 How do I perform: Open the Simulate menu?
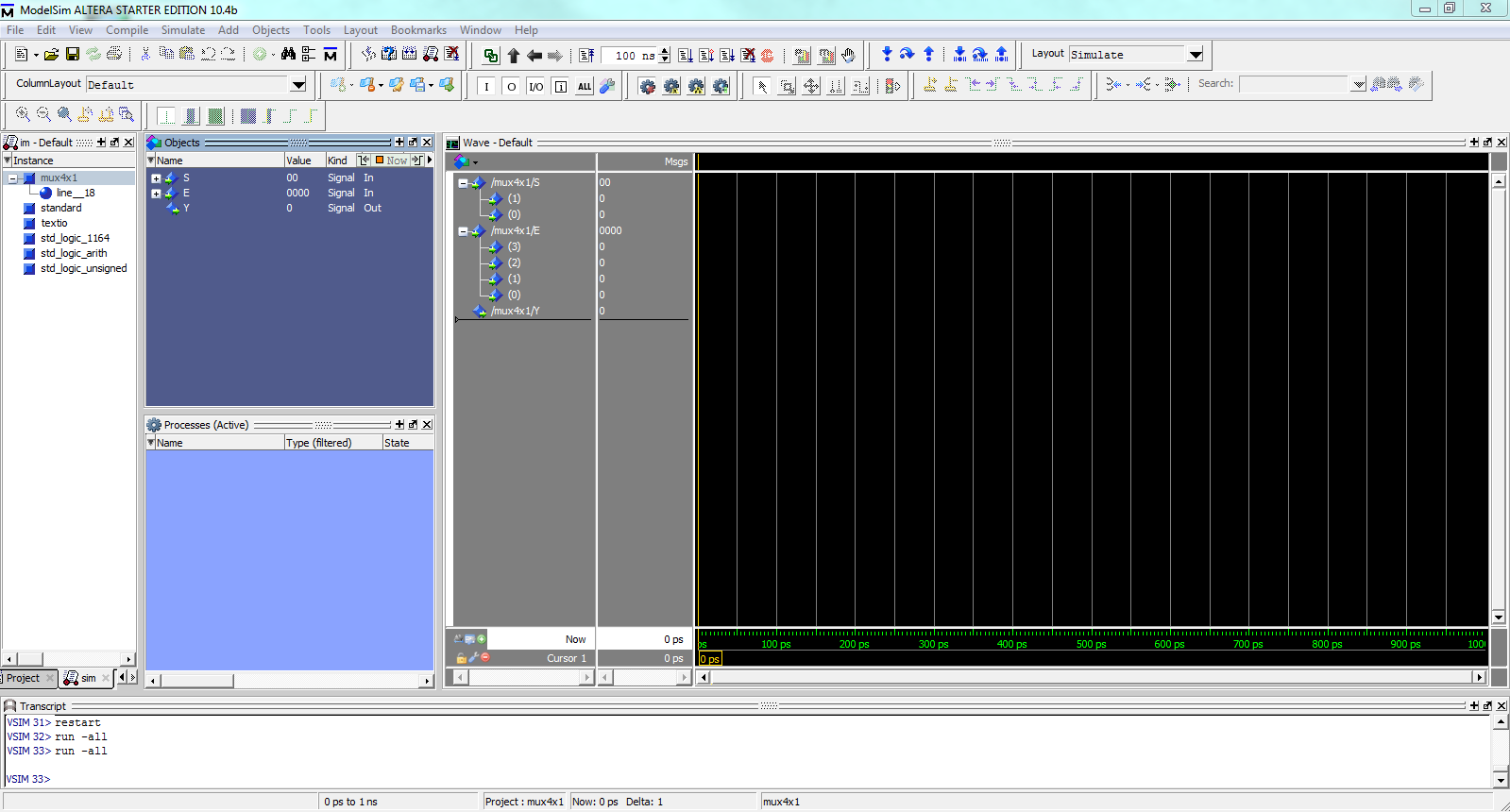183,30
